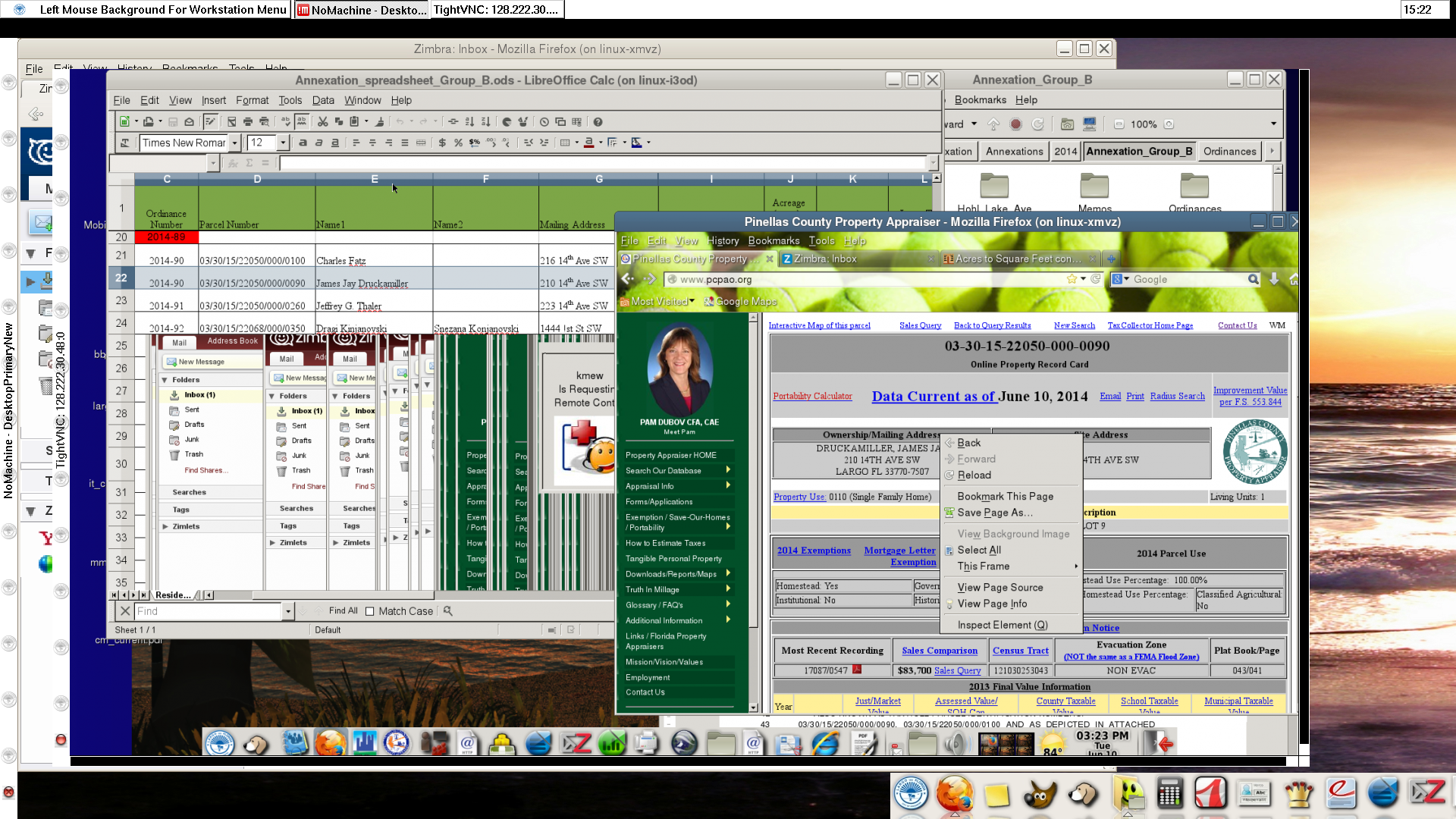The height and width of the screenshot is (819, 1456).
Task: Toggle Underline formatting in Calc
Action: [334, 143]
